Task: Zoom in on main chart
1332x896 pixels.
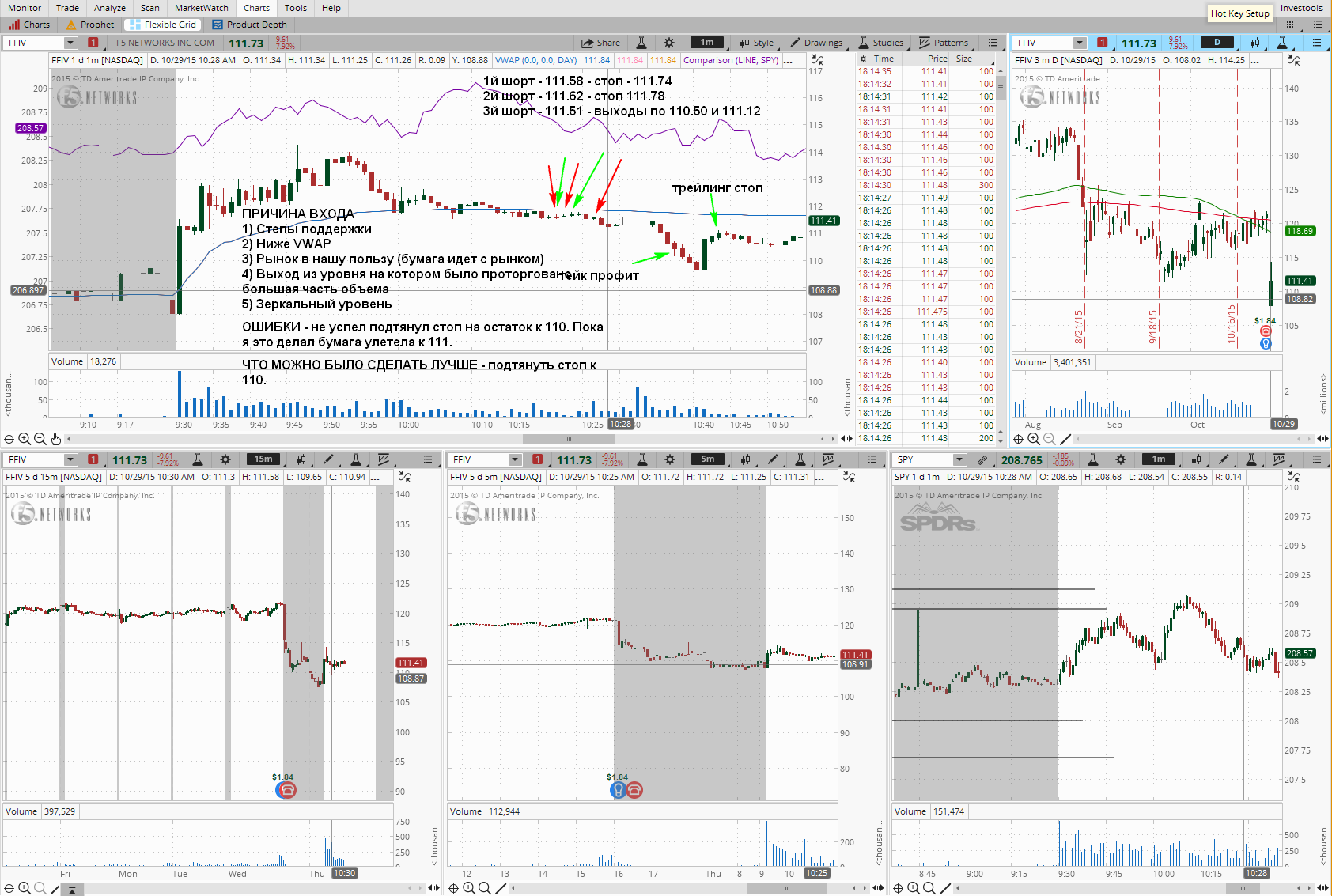Action: (25, 439)
